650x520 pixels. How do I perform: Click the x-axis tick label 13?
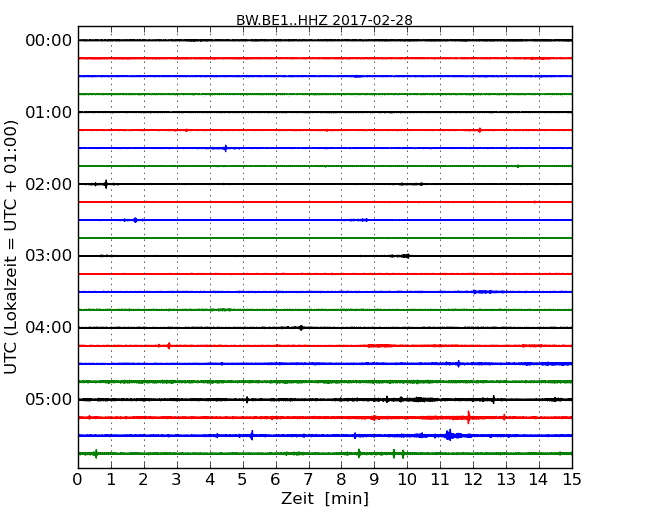point(506,479)
